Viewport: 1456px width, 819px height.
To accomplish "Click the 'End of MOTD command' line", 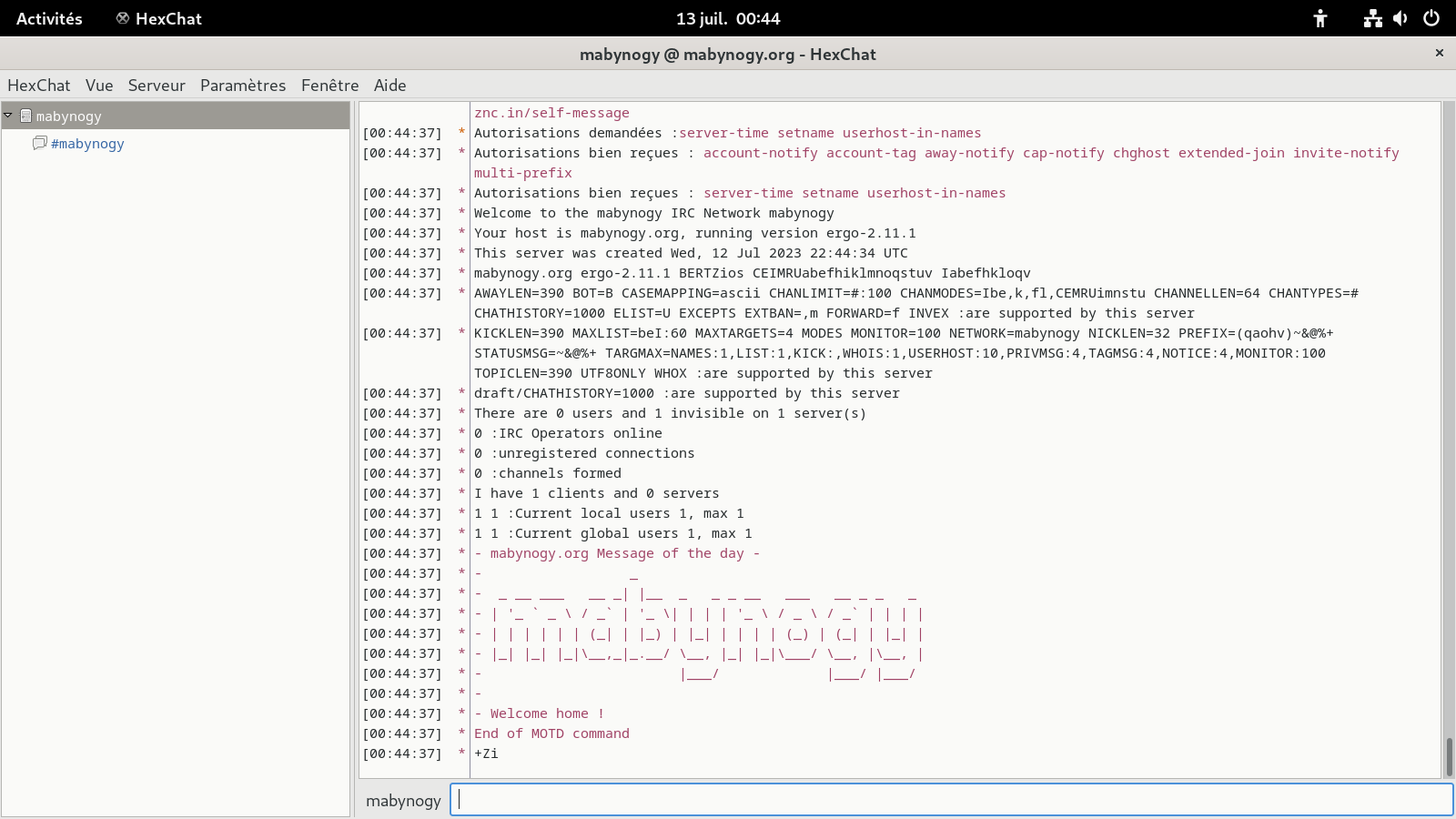I will pyautogui.click(x=551, y=733).
